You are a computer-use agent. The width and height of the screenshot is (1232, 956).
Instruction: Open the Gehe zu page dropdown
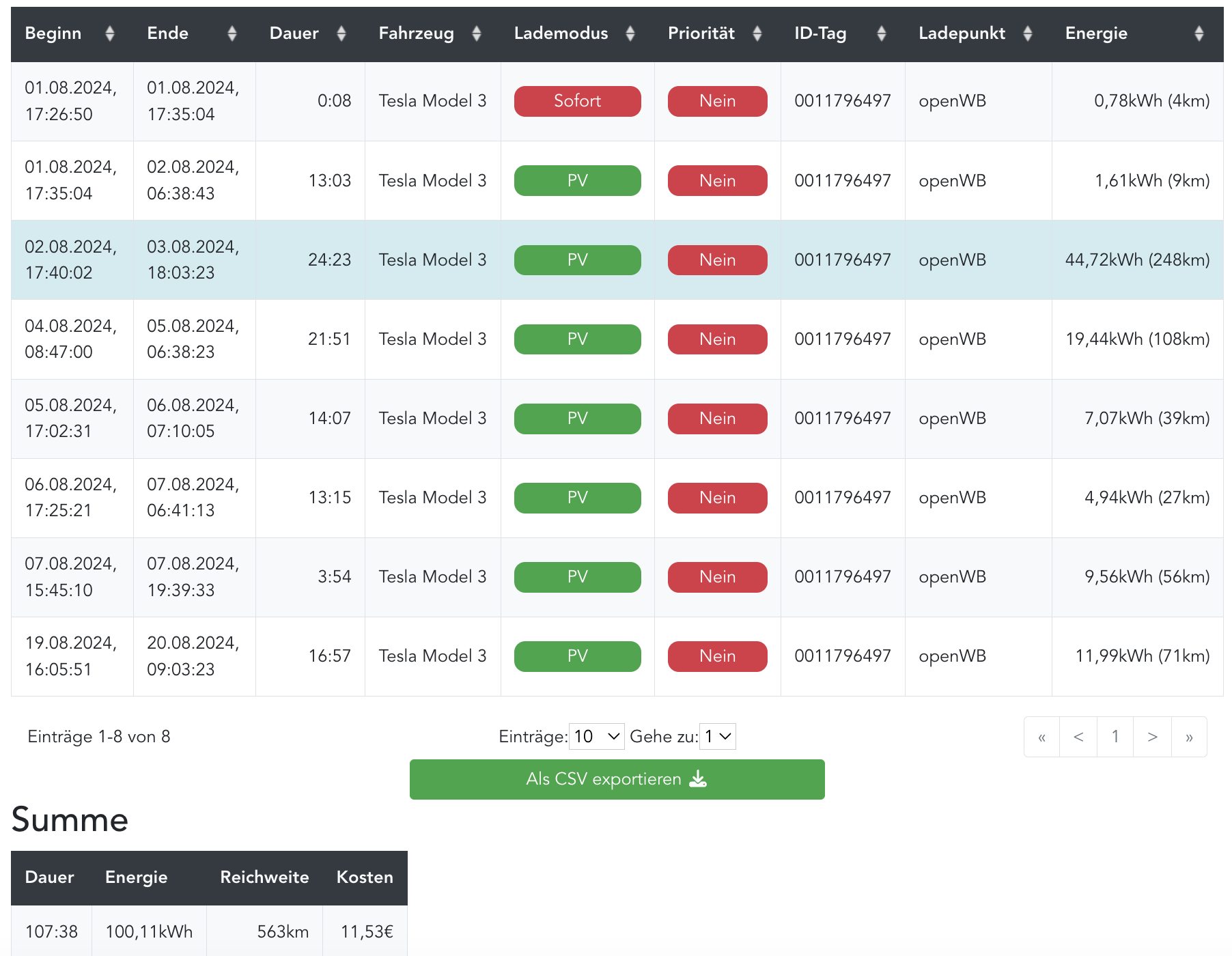[x=717, y=737]
